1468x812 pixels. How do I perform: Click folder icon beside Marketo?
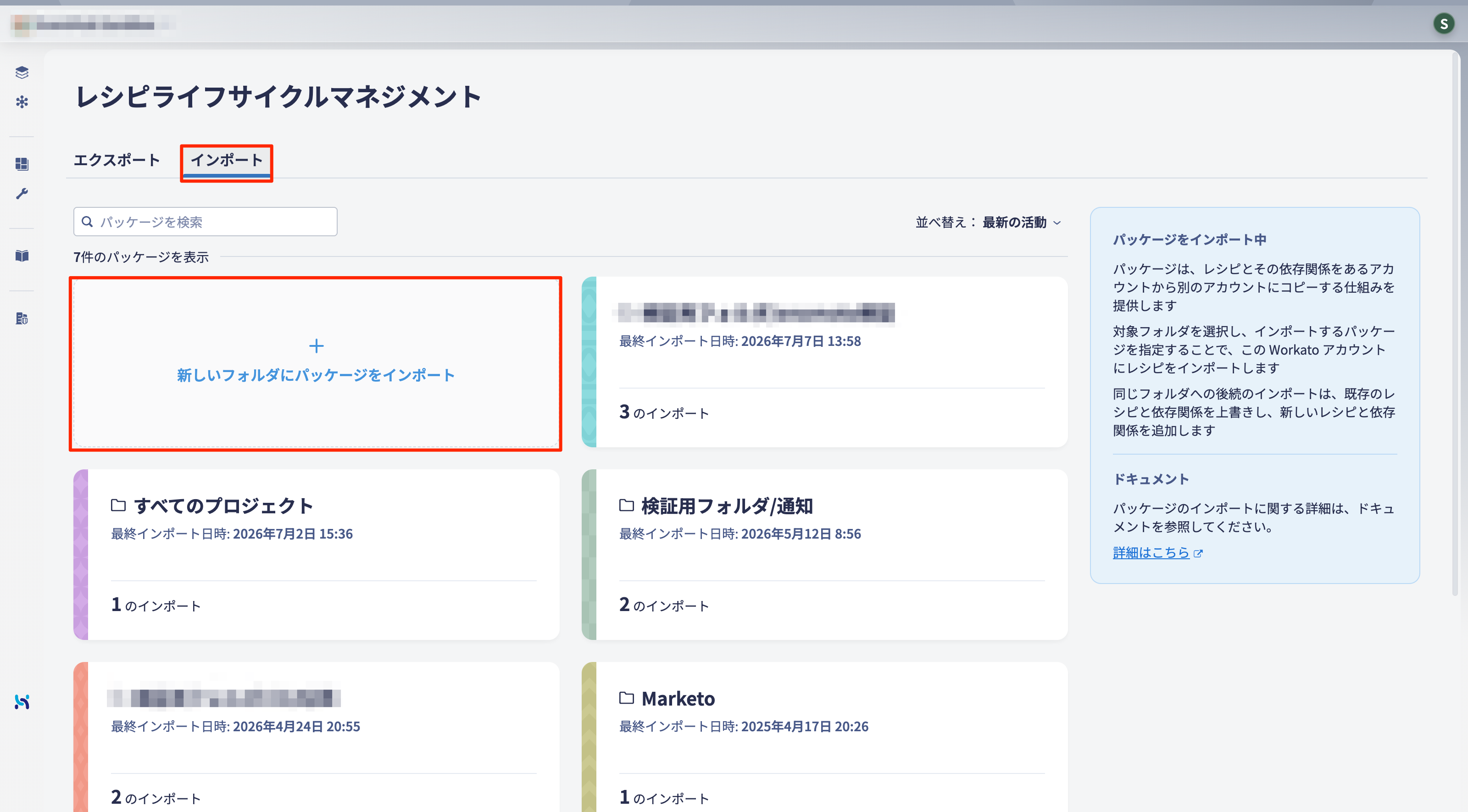point(626,697)
